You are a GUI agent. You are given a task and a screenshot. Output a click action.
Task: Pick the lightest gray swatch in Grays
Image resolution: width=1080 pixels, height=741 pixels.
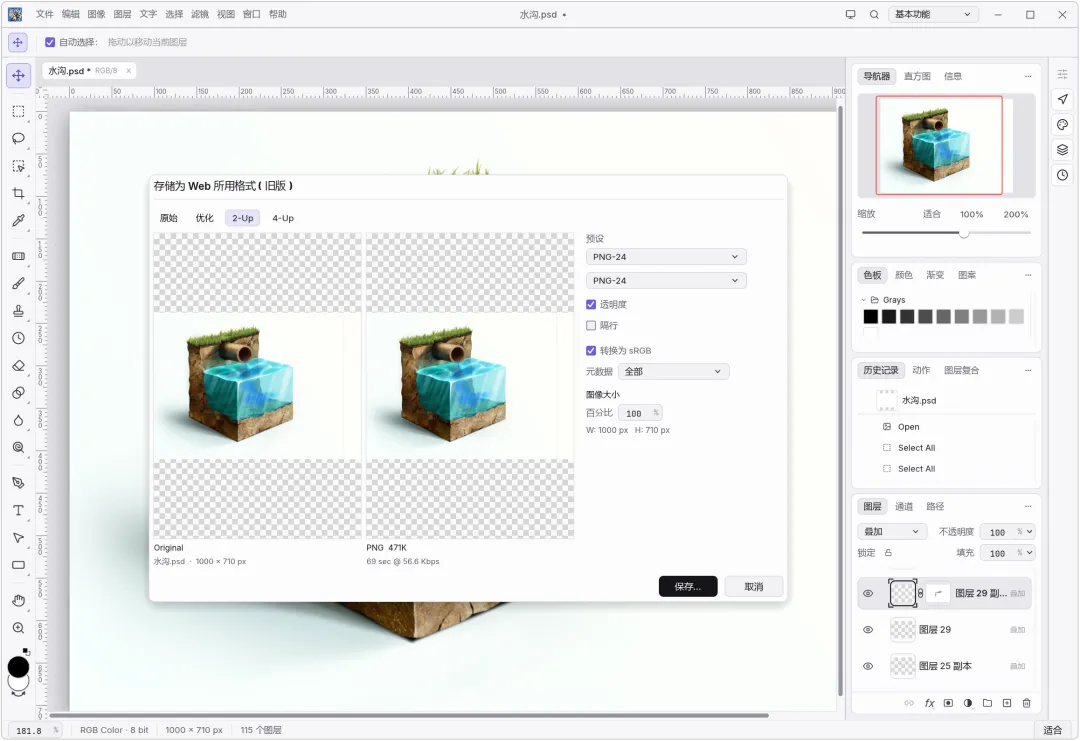coord(1016,317)
